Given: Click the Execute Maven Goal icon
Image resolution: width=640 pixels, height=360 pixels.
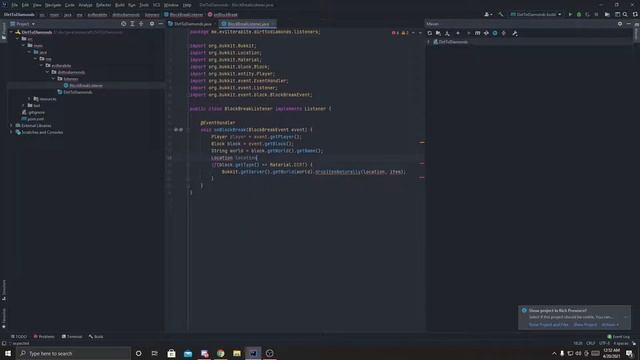Looking at the screenshot, I should 477,33.
